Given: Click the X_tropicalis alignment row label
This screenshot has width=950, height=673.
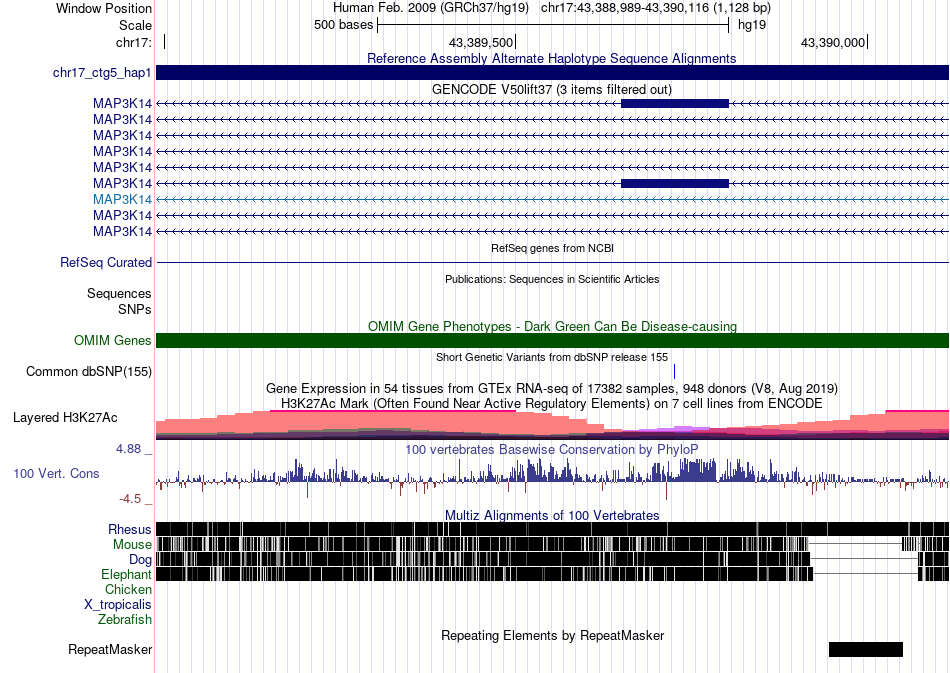Looking at the screenshot, I should click(x=118, y=604).
